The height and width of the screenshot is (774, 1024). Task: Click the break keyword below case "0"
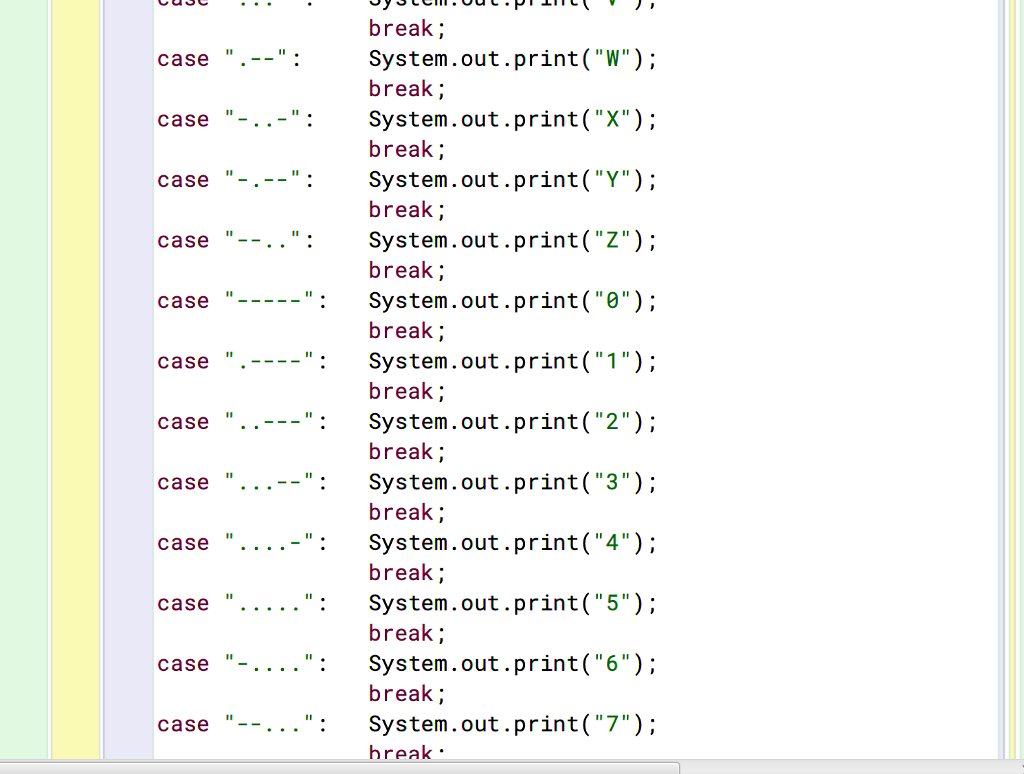pyautogui.click(x=400, y=330)
